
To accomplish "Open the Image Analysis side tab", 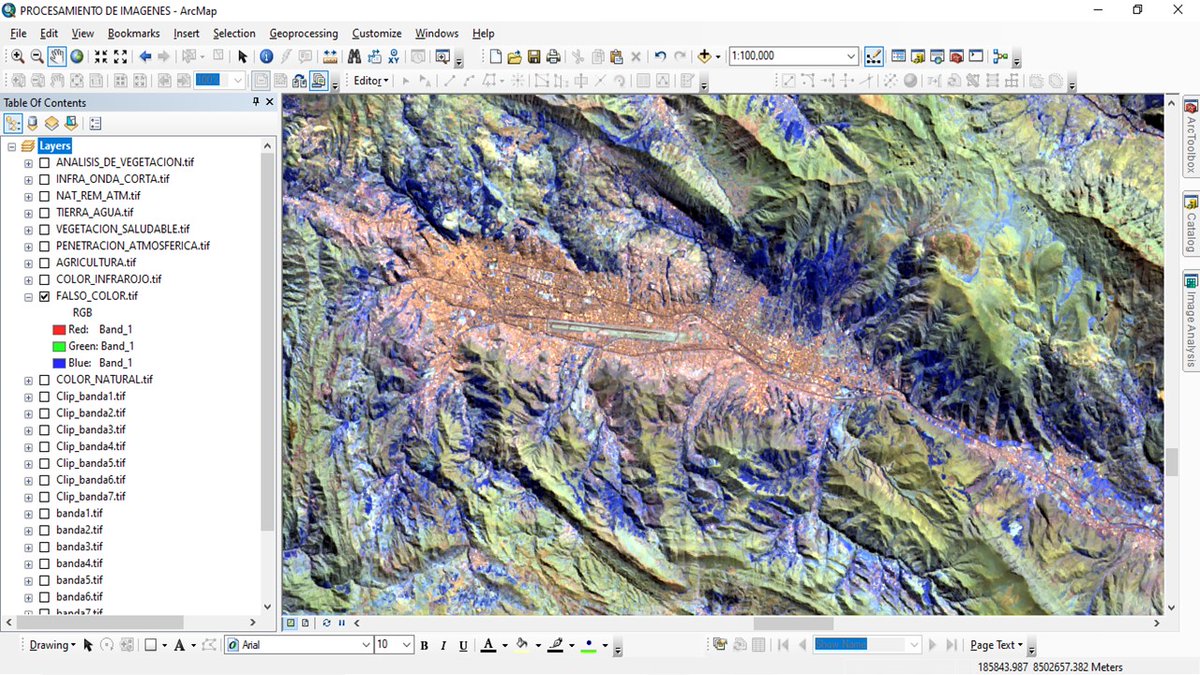I will click(1191, 320).
